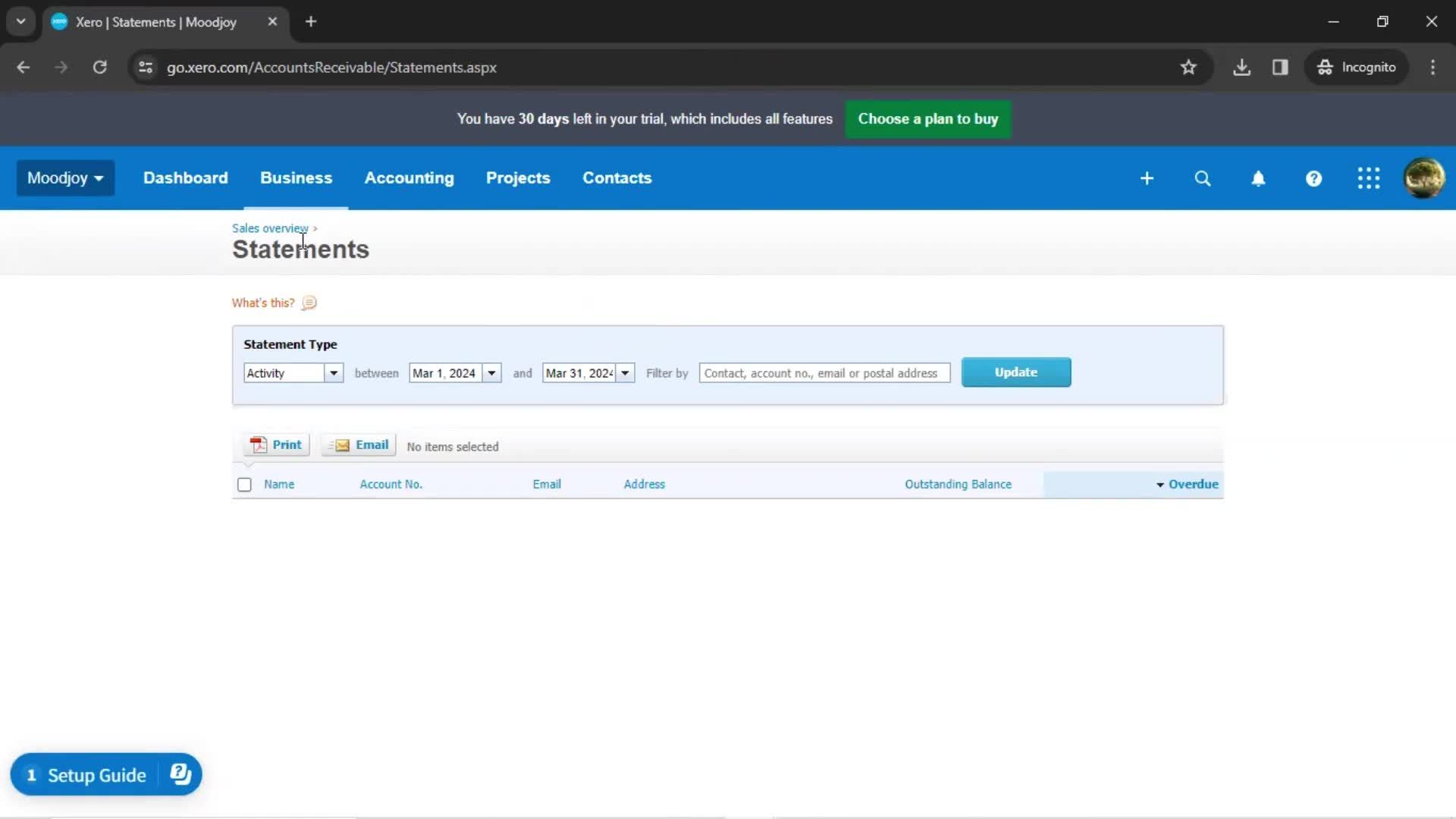The image size is (1456, 819).
Task: Open the Chrome three-dot menu
Action: tap(1432, 67)
